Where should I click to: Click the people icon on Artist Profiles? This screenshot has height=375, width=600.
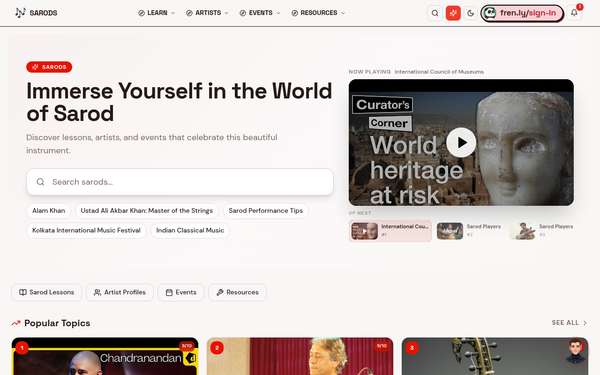[98, 292]
